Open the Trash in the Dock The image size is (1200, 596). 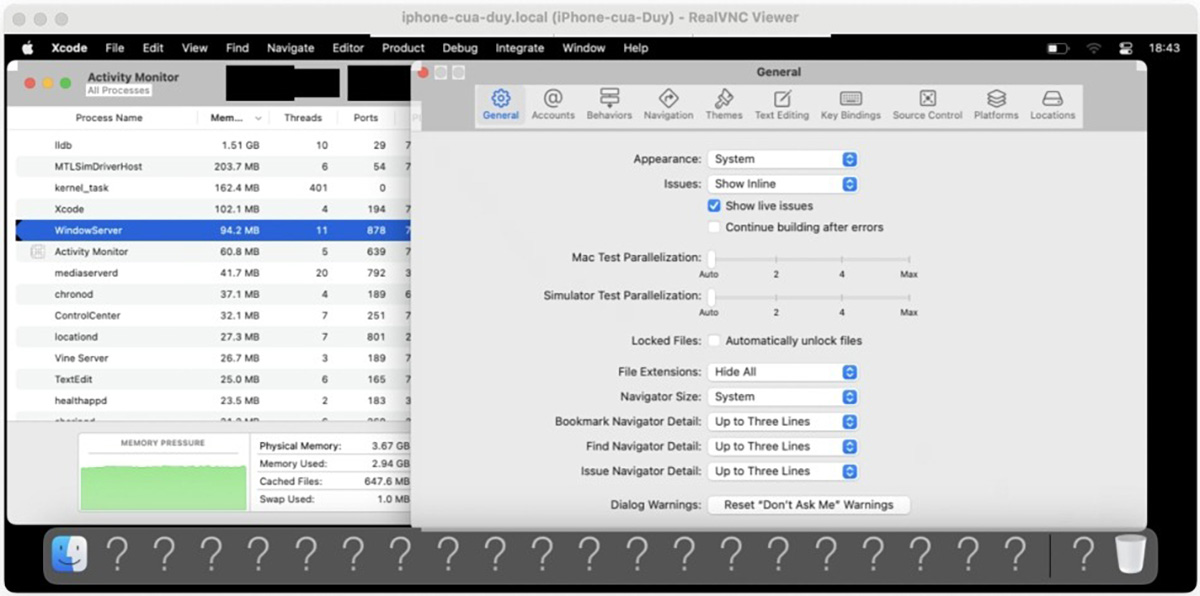(x=1130, y=554)
